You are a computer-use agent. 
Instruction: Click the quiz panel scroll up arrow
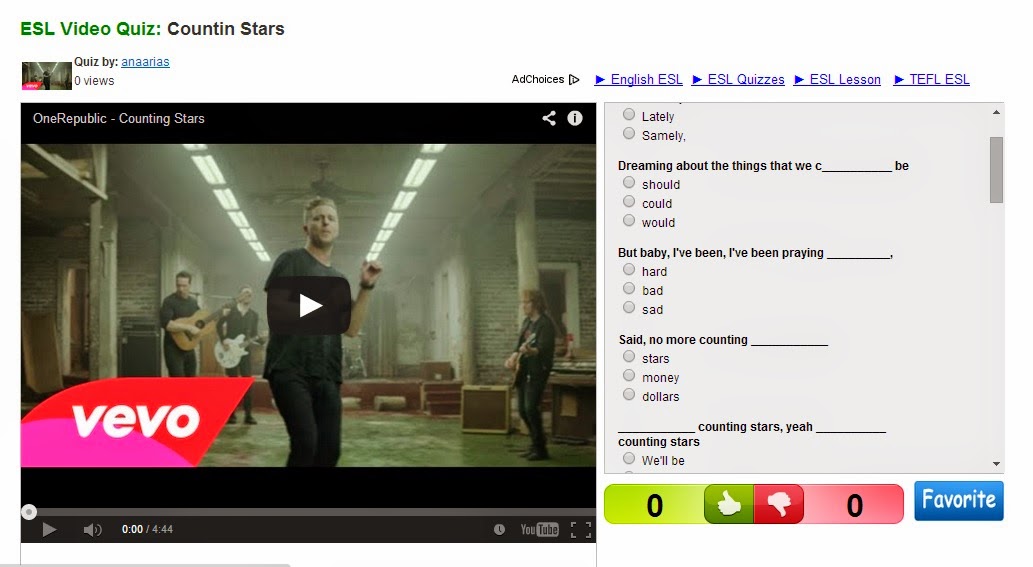click(x=996, y=113)
